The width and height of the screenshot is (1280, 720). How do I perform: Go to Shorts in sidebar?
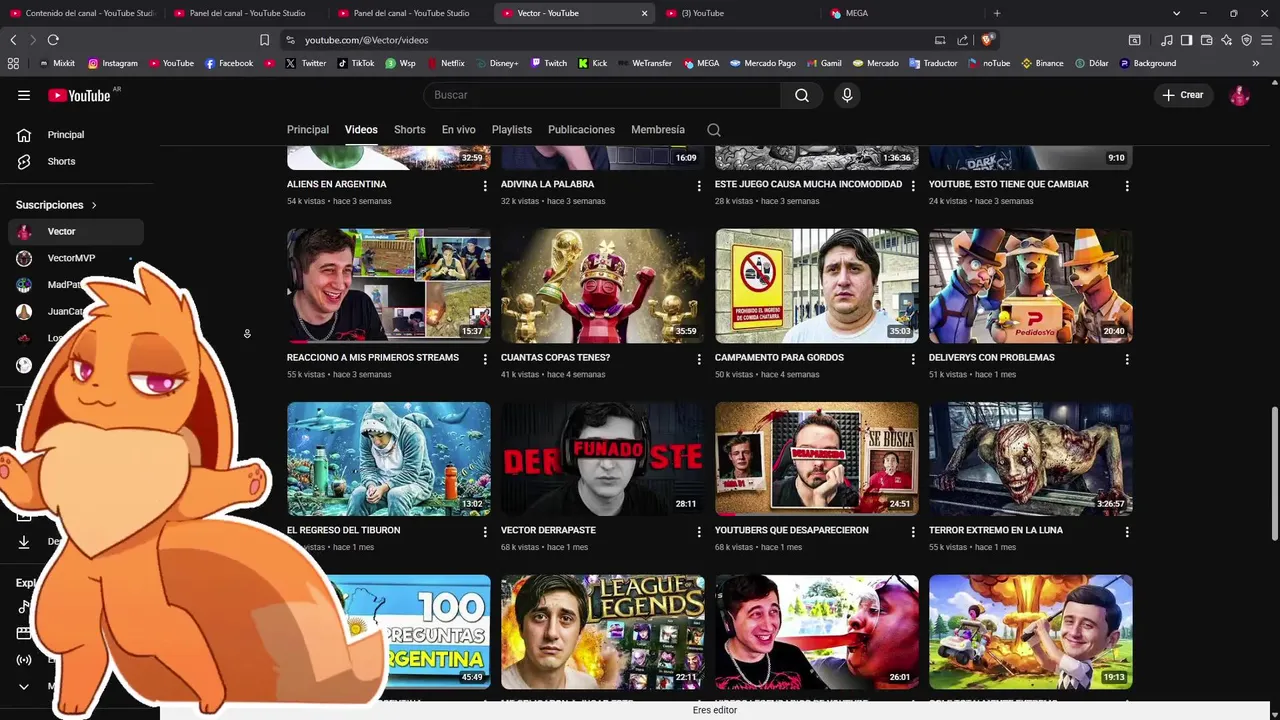76,161
